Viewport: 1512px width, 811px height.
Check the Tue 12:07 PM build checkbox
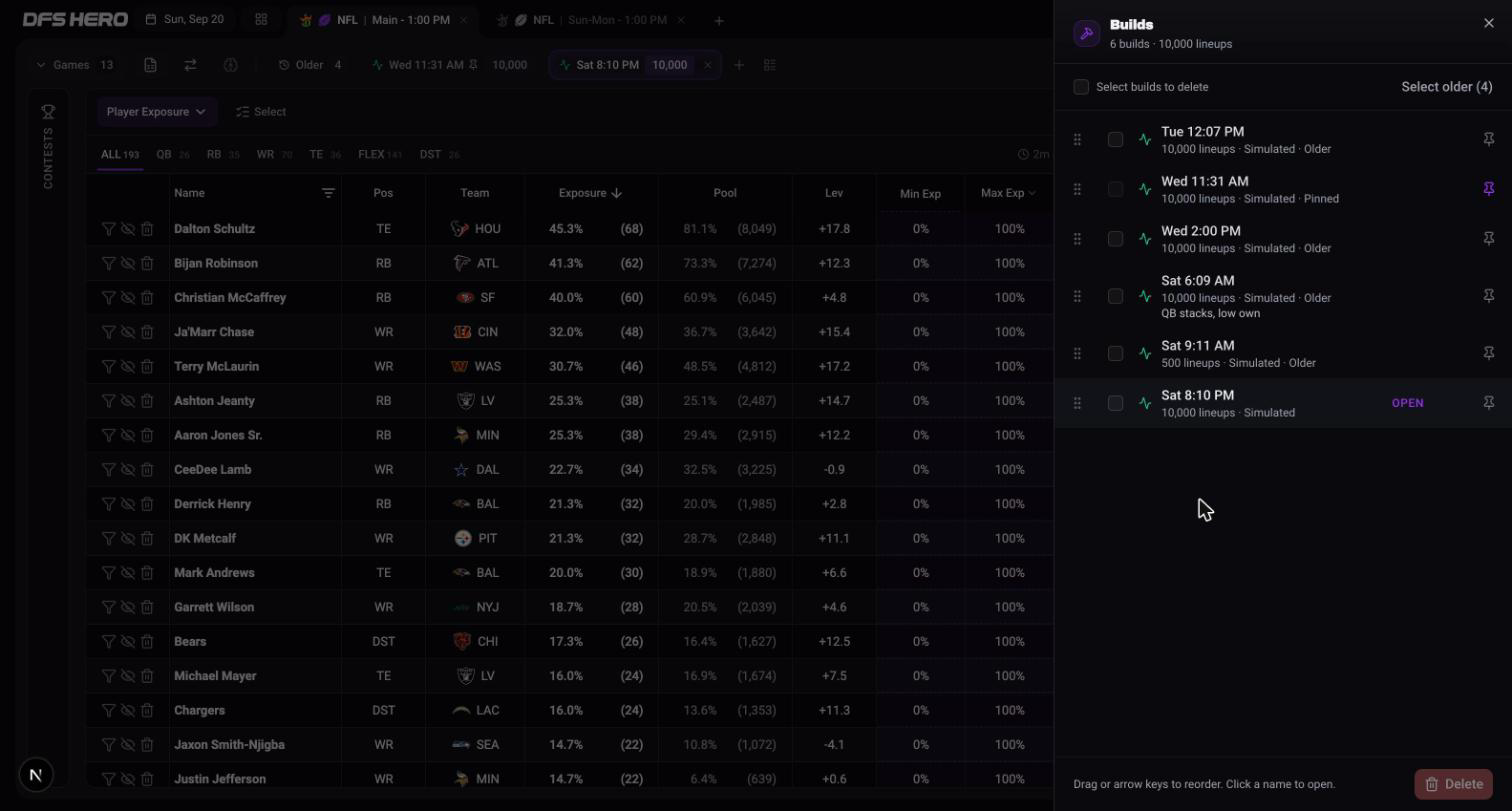tap(1115, 140)
